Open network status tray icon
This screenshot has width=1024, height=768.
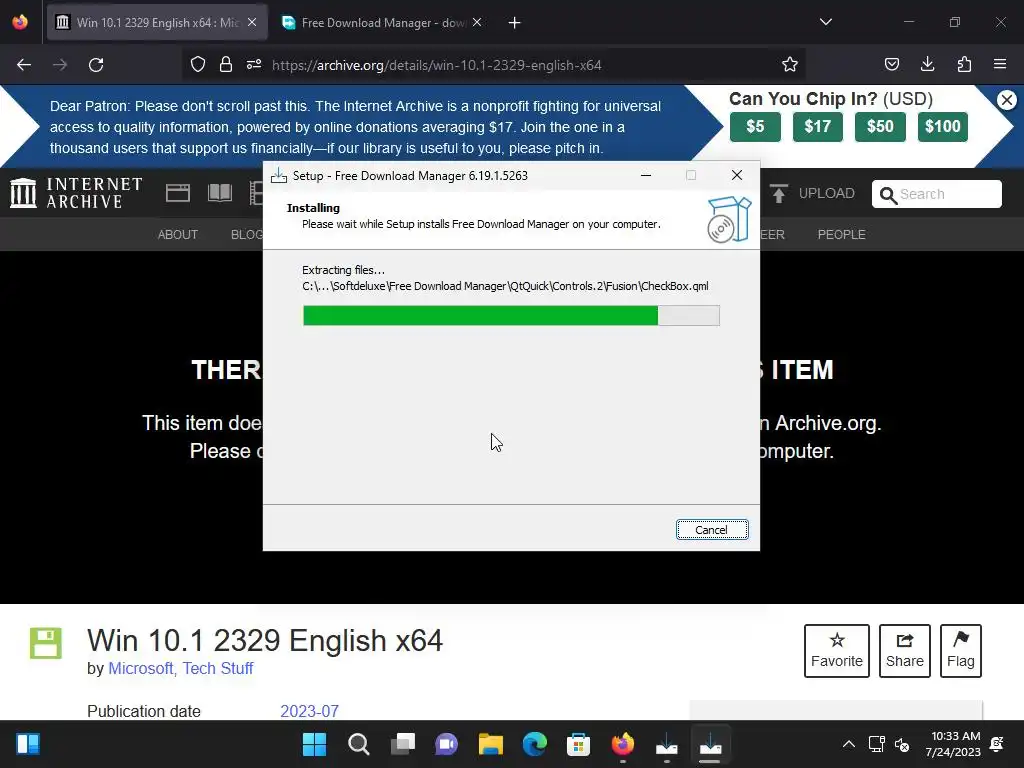point(876,744)
